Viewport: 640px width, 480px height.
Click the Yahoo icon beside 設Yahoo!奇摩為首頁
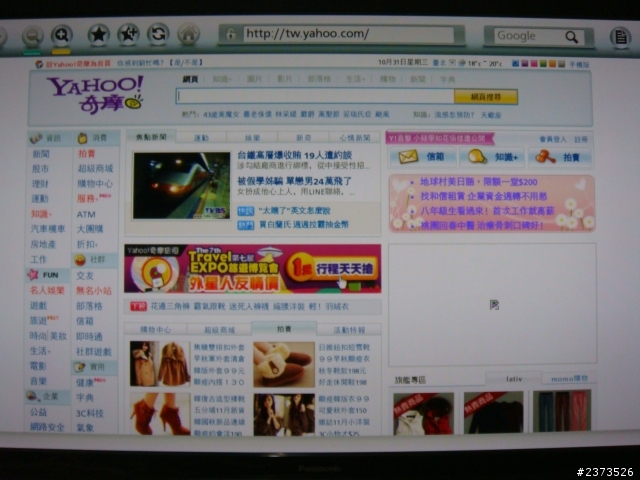39,64
